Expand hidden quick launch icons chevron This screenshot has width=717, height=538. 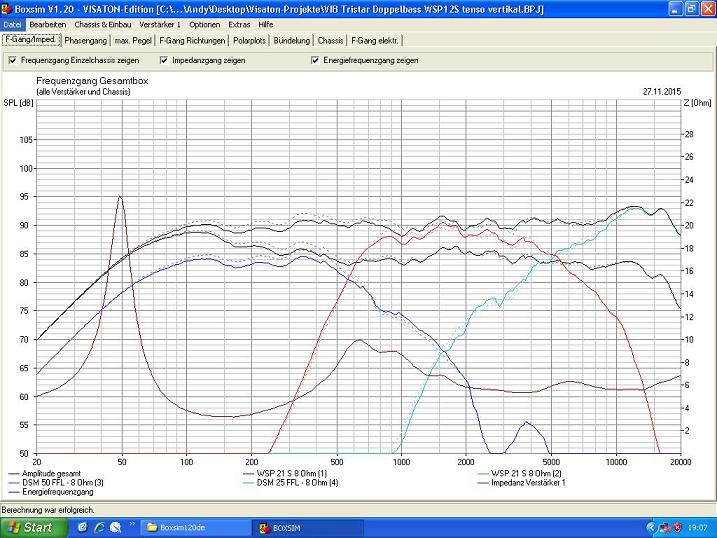tap(132, 524)
